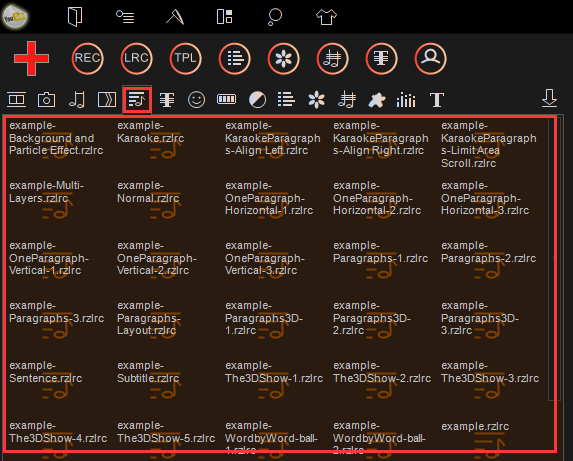Image resolution: width=573 pixels, height=461 pixels.
Task: Open the audio spectrum bars tab
Action: pyautogui.click(x=406, y=100)
